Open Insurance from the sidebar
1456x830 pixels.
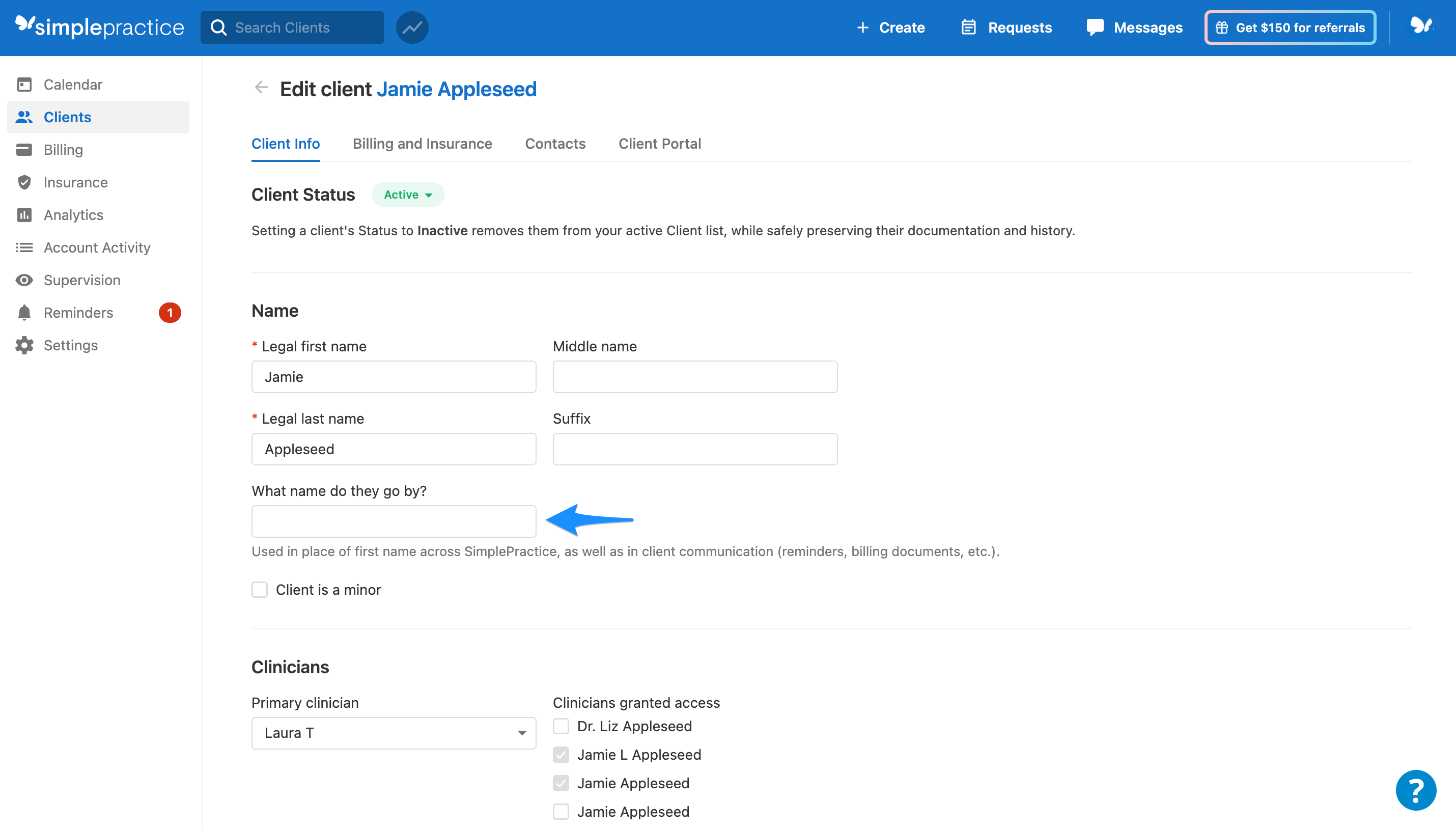(75, 182)
